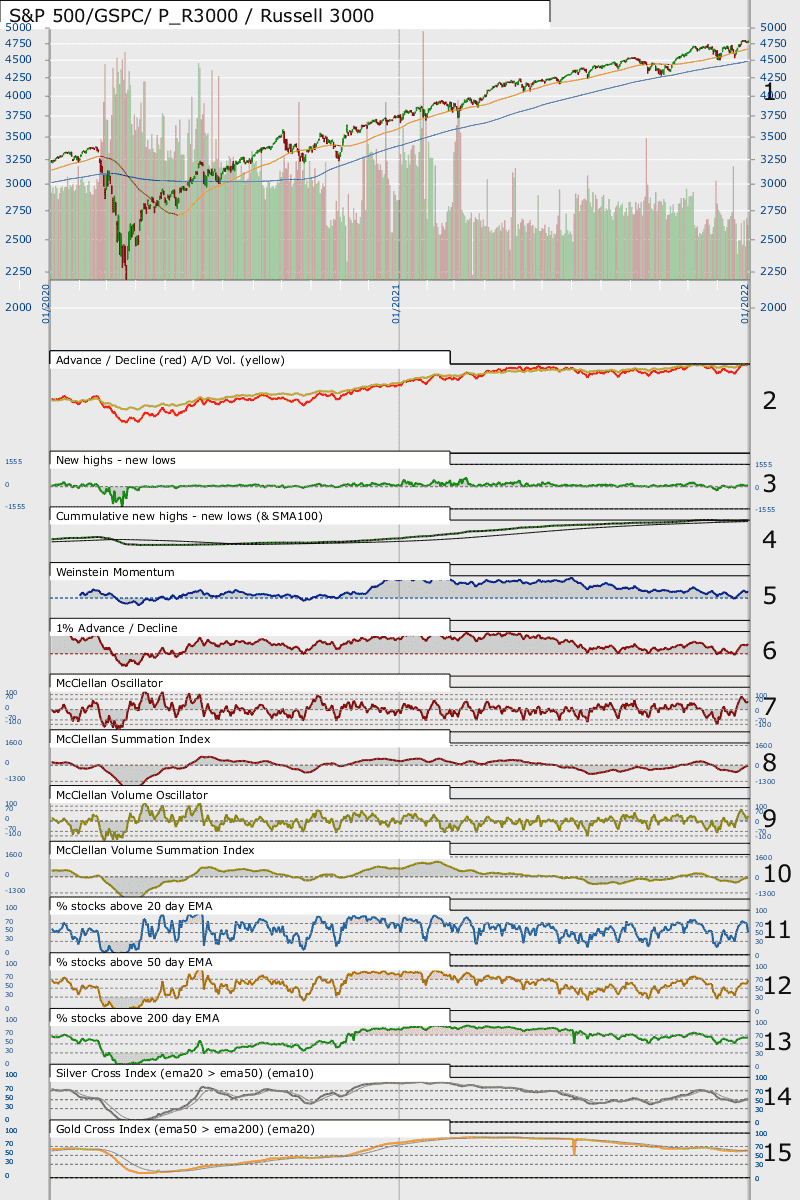This screenshot has height=1200, width=800.
Task: Click the 'Weinstein Momentum' panel label
Action: click(116, 572)
